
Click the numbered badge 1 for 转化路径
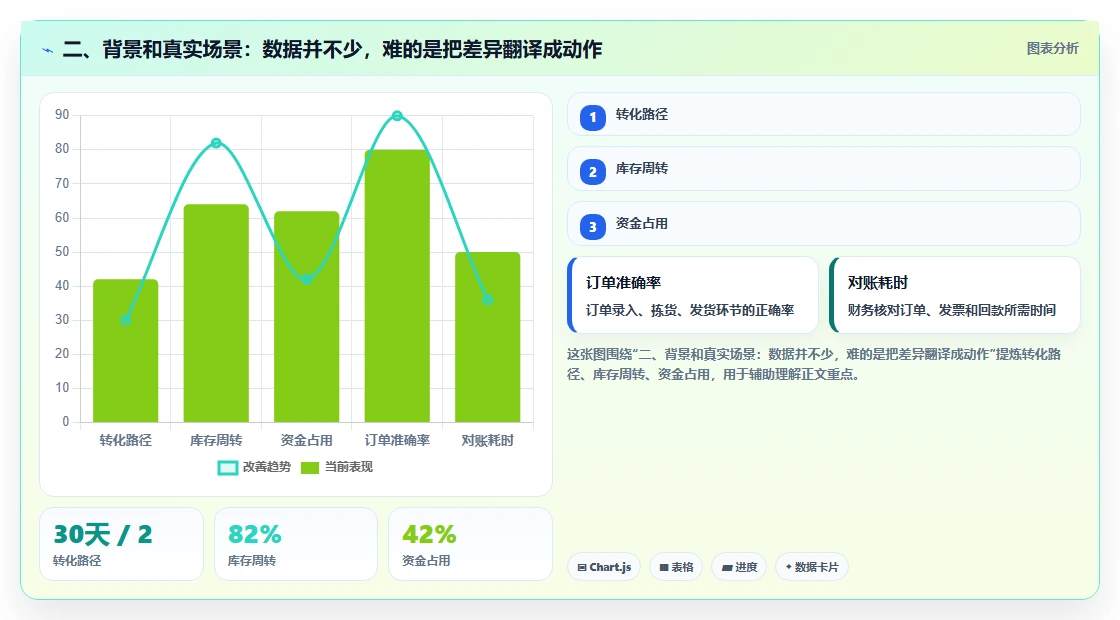tap(592, 117)
